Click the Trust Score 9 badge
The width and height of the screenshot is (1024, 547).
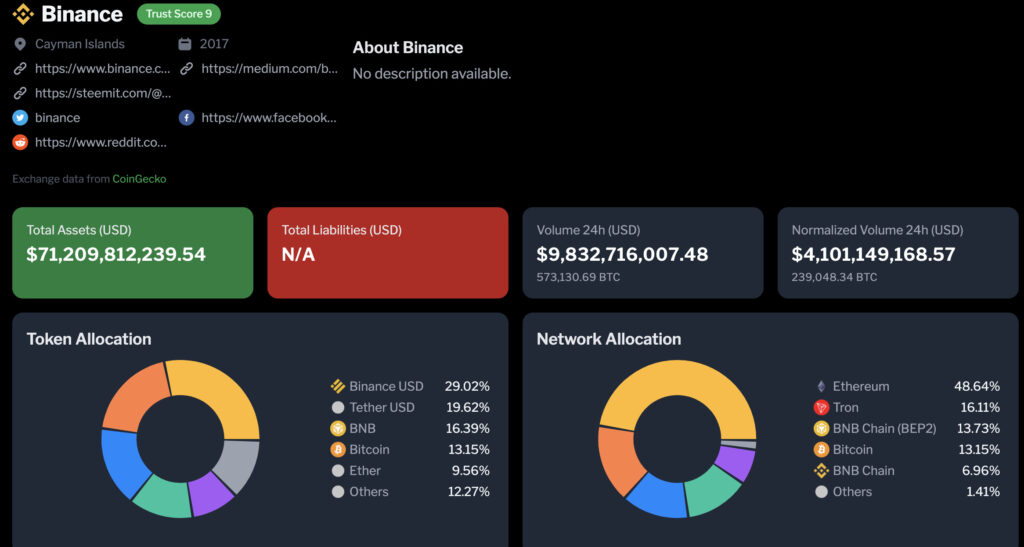point(179,14)
